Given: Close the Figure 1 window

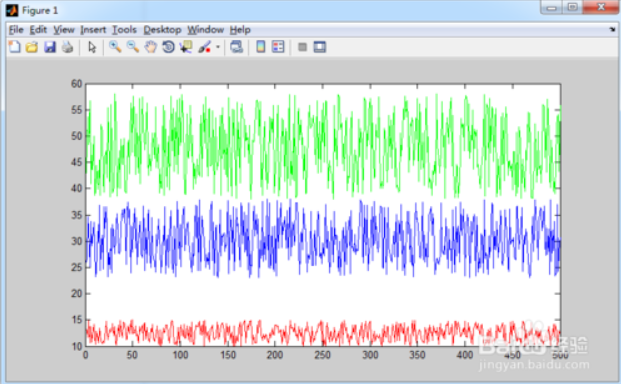Looking at the screenshot, I should tap(601, 7).
